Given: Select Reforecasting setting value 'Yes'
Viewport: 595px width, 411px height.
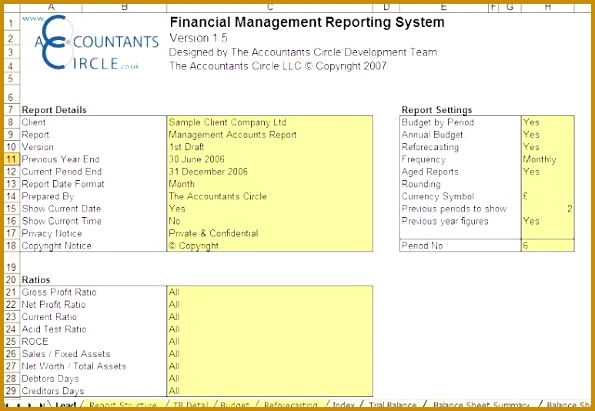Looking at the screenshot, I should click(x=548, y=147).
